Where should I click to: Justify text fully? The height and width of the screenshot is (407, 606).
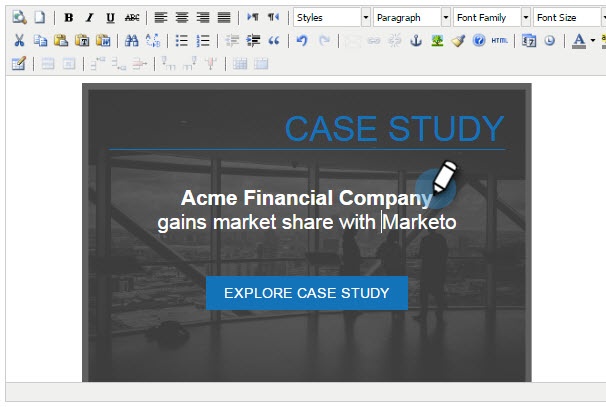[224, 17]
